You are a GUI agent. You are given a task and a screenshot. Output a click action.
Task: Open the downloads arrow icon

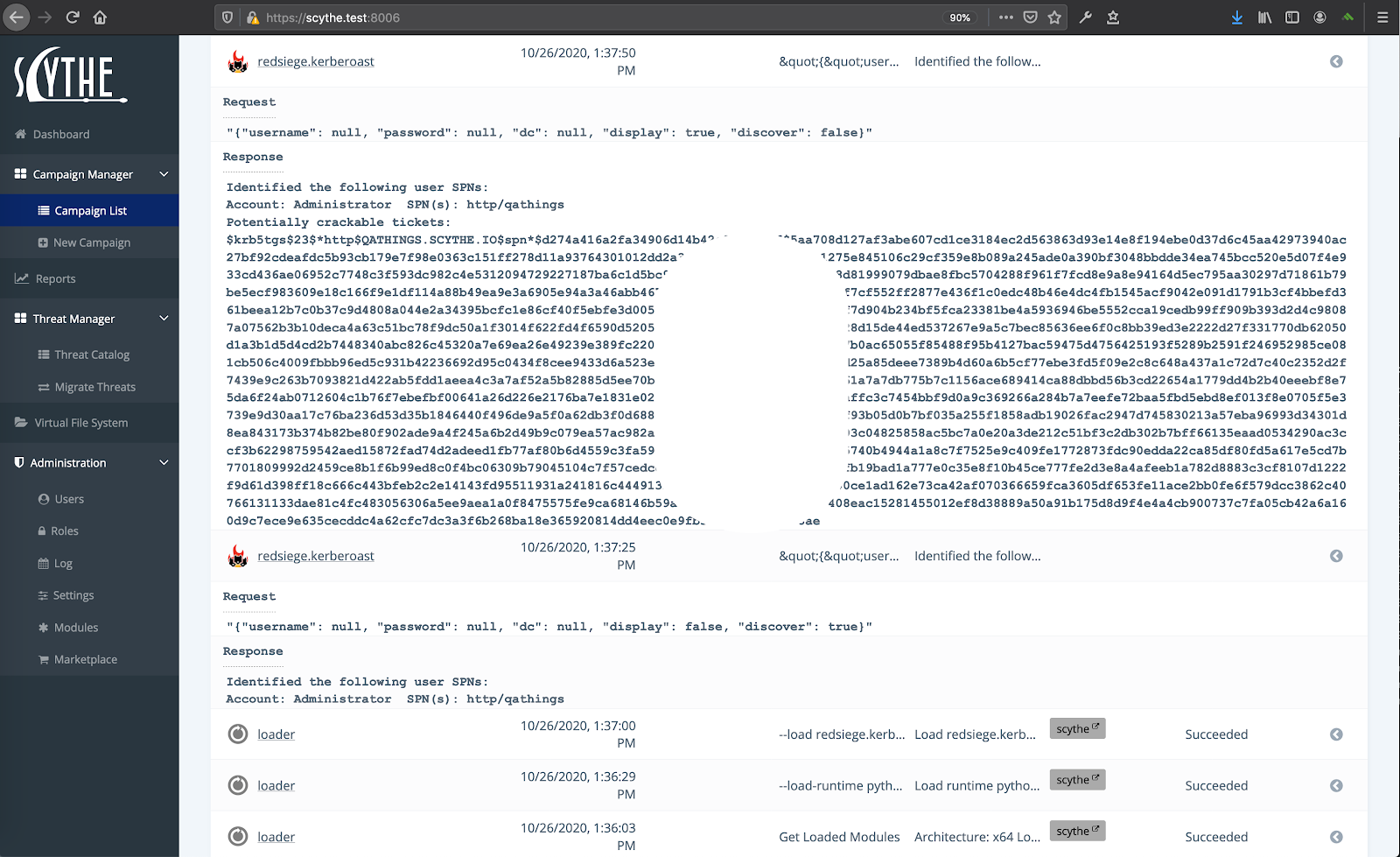click(1237, 18)
